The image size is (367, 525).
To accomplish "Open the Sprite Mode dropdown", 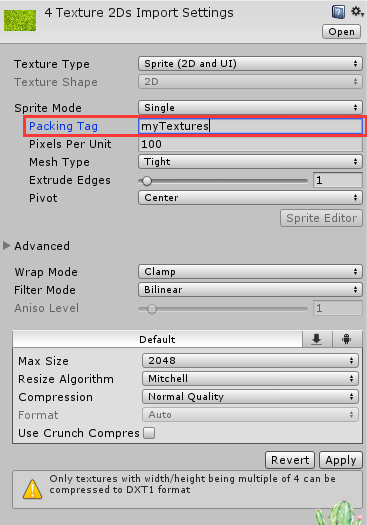I will tap(250, 108).
